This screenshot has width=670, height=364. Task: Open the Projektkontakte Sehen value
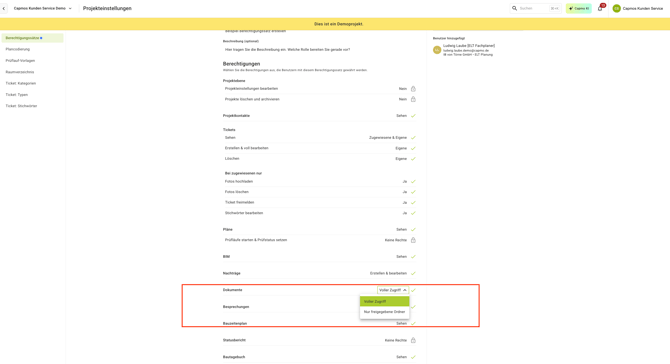click(401, 116)
